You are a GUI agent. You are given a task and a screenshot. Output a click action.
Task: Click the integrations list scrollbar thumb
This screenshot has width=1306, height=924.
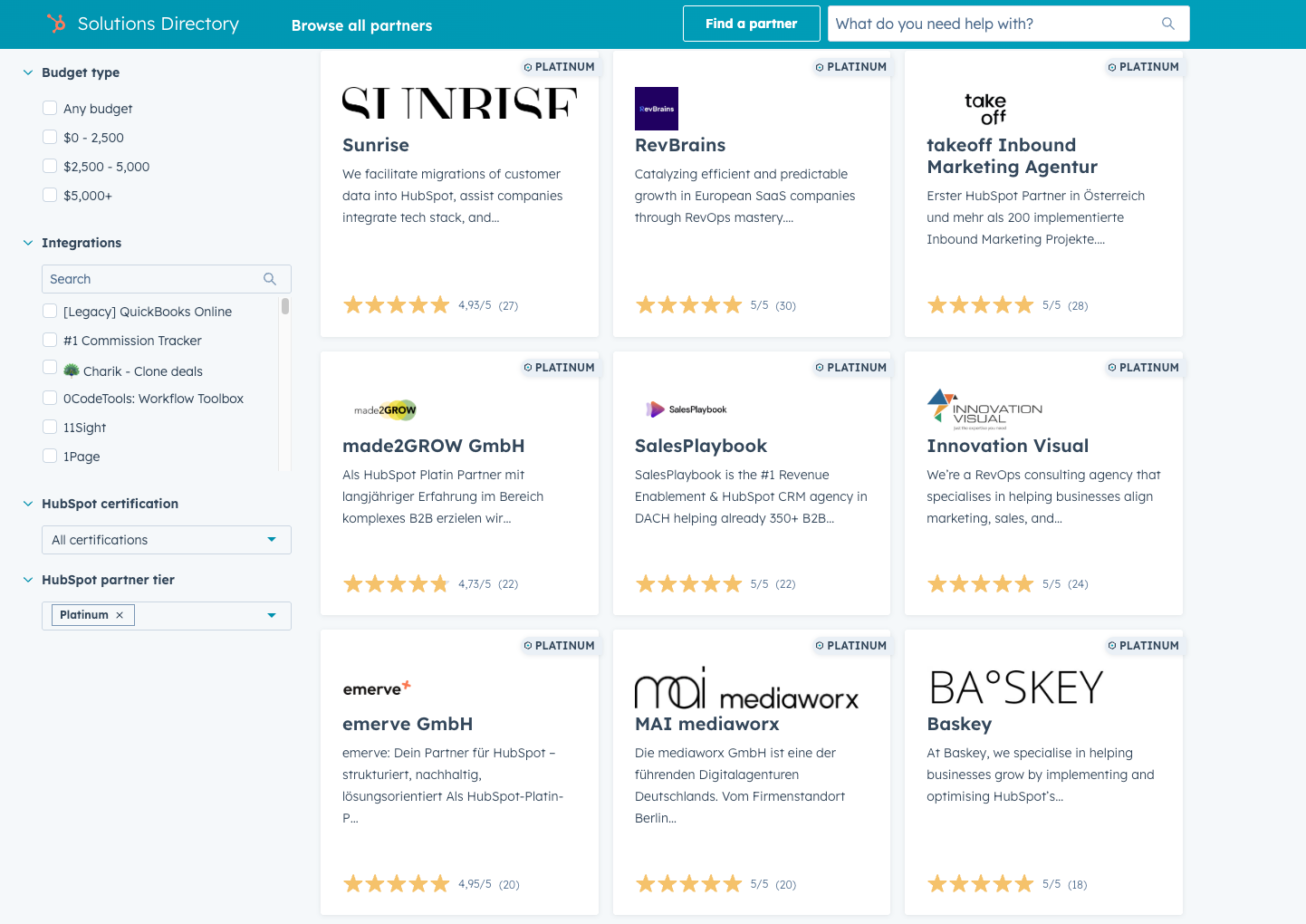pos(285,306)
